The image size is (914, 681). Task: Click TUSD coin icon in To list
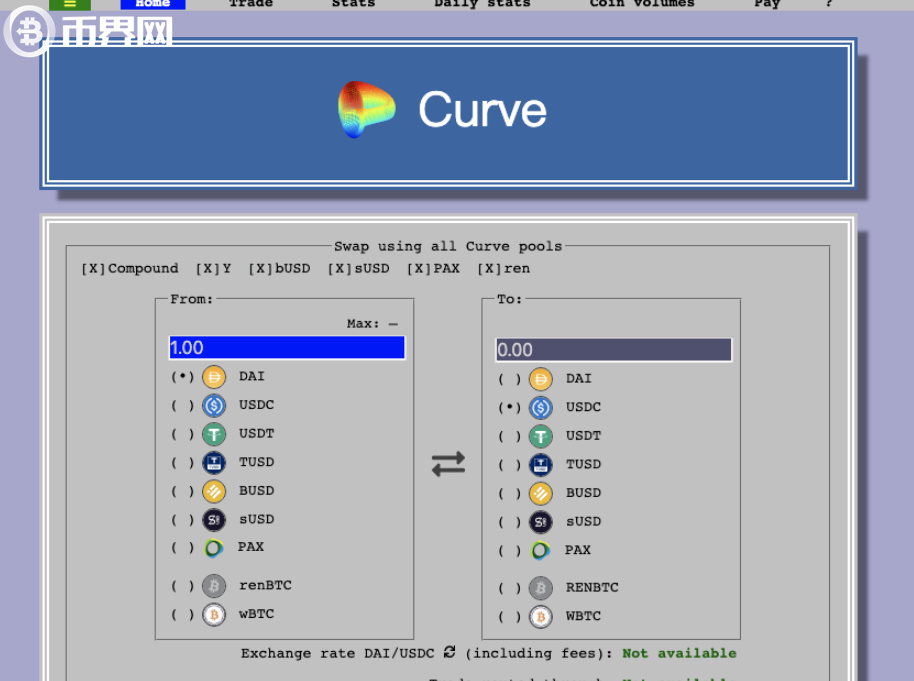(x=541, y=465)
